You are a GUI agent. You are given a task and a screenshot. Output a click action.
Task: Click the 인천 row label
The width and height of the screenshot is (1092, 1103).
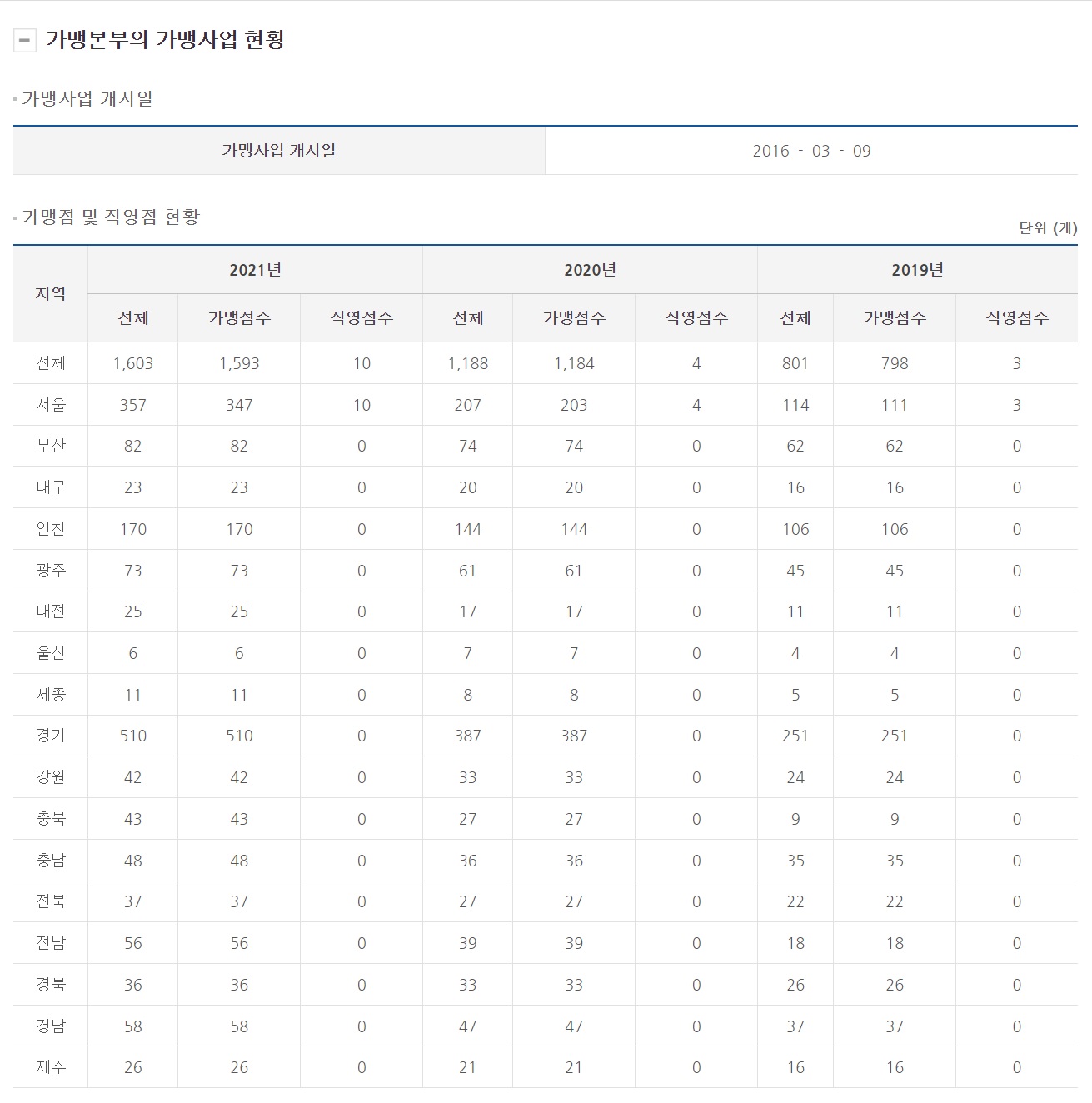(51, 529)
